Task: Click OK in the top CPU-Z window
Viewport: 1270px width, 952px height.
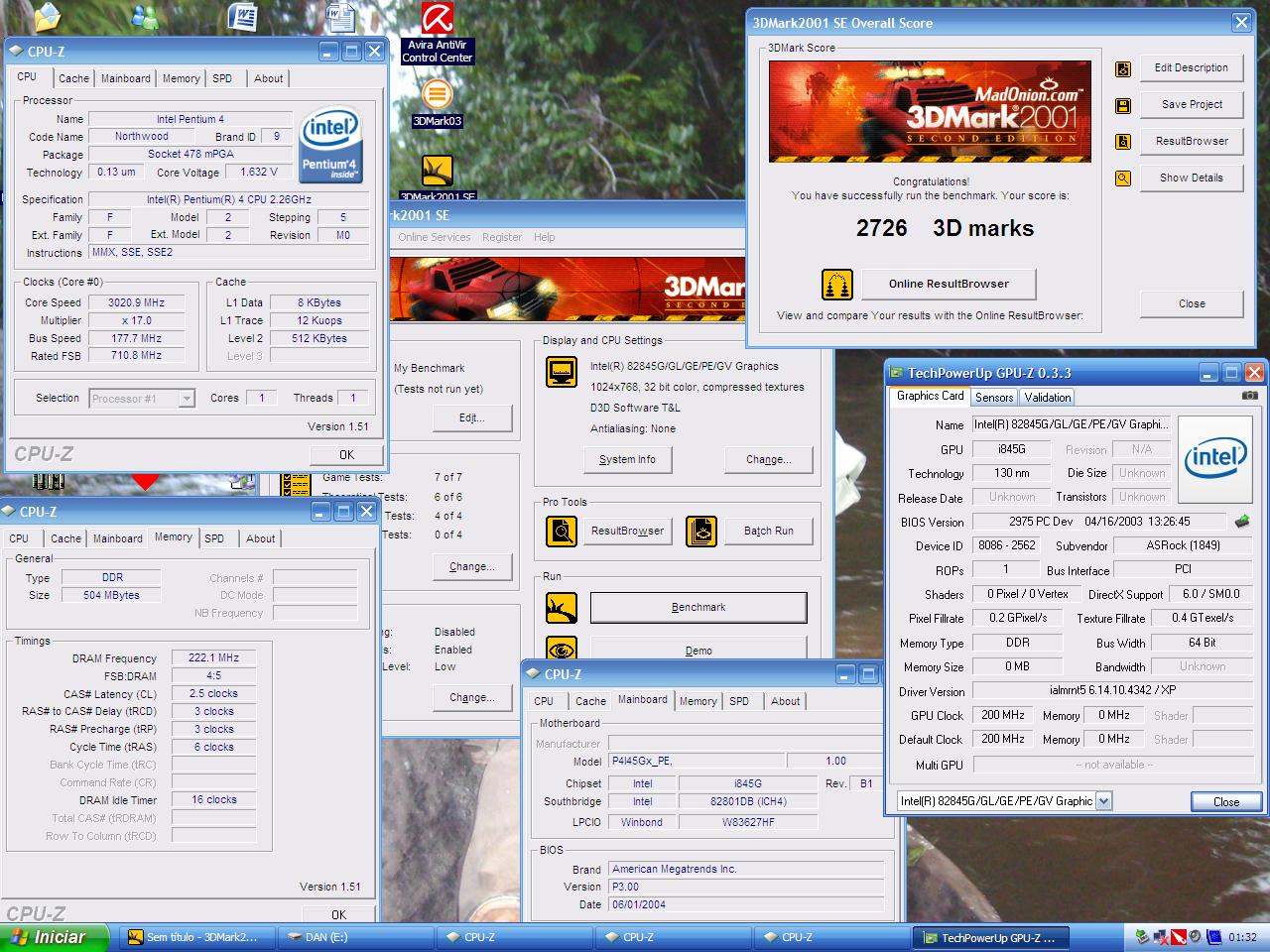Action: [x=346, y=454]
